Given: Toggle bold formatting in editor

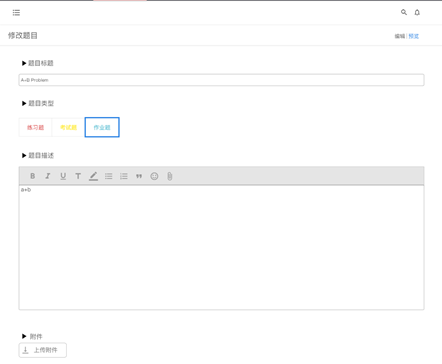Looking at the screenshot, I should tap(32, 176).
